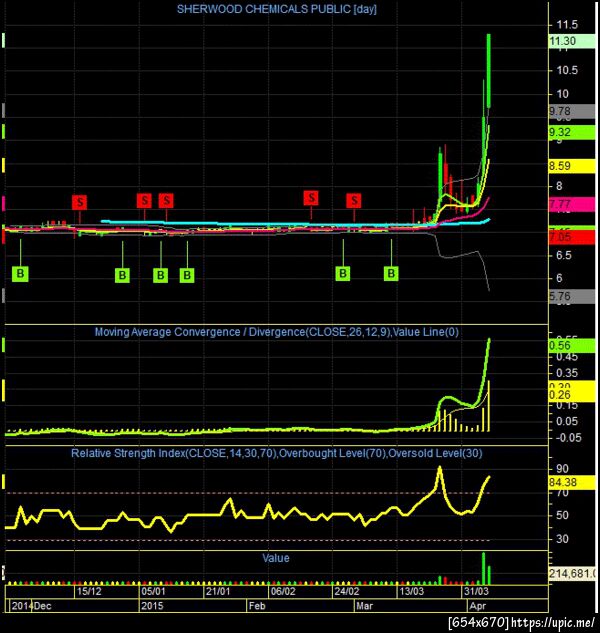This screenshot has width=600, height=633.
Task: Click the SHERWOOD CHEMICALS PUBLIC chart title
Action: 277,9
